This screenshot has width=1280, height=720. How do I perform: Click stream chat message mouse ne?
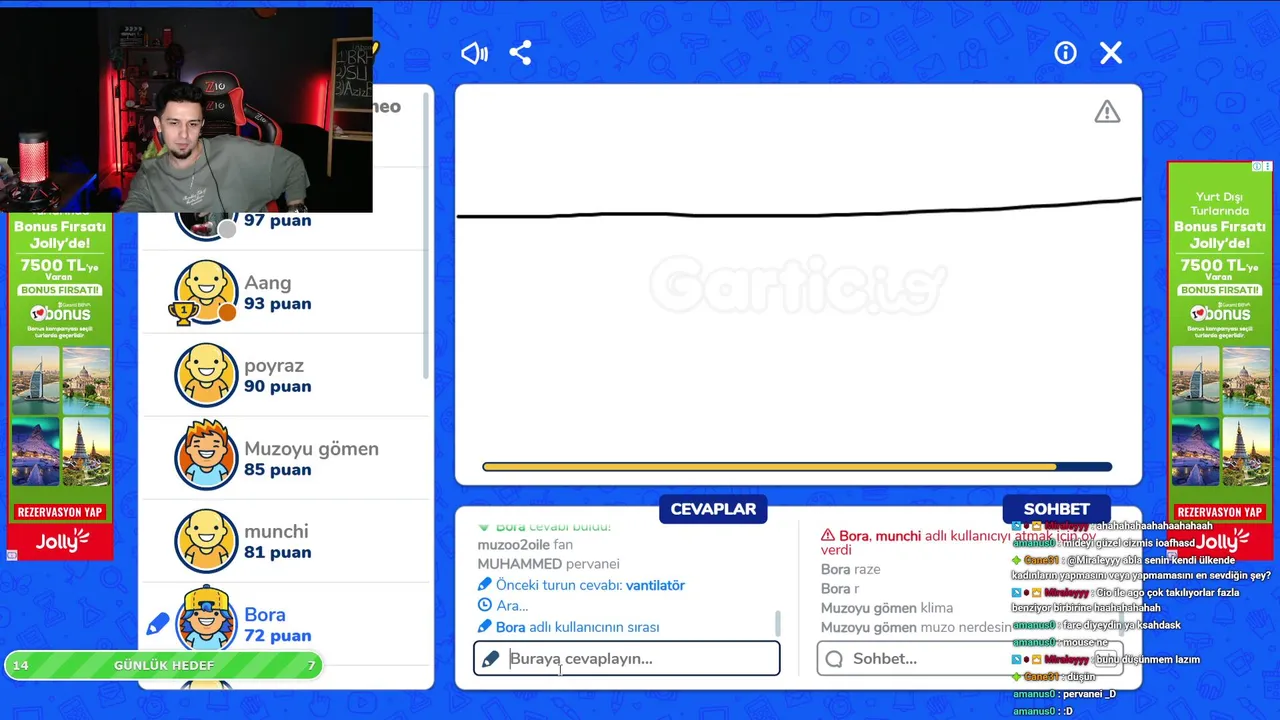coord(1060,642)
